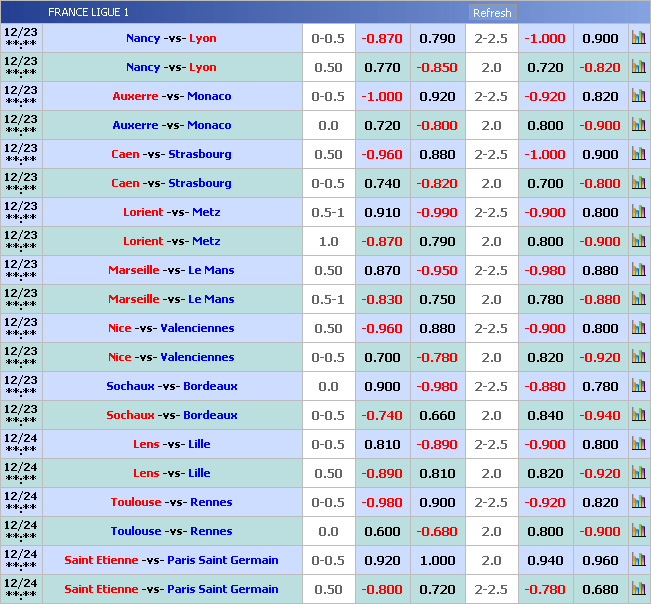Image resolution: width=651 pixels, height=604 pixels.
Task: Click the Refresh button in the header
Action: [x=492, y=13]
